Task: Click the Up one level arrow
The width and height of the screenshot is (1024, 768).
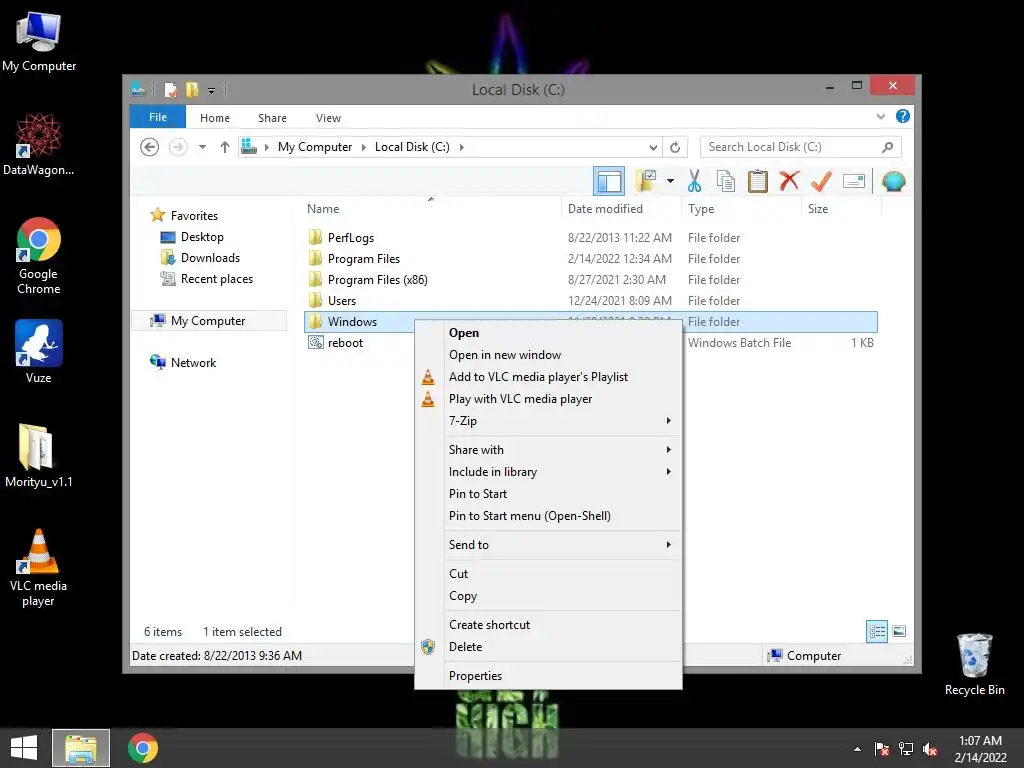Action: (x=225, y=147)
